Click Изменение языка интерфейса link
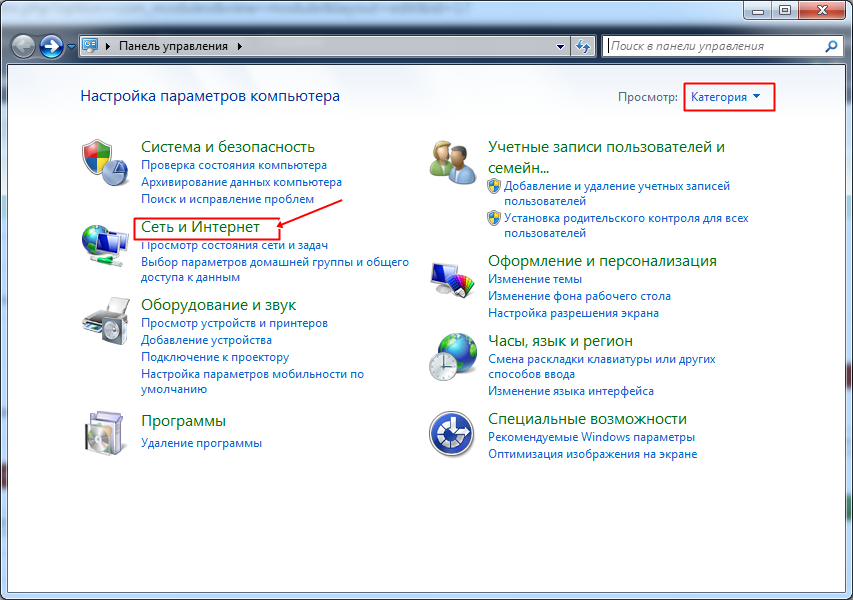 point(571,391)
